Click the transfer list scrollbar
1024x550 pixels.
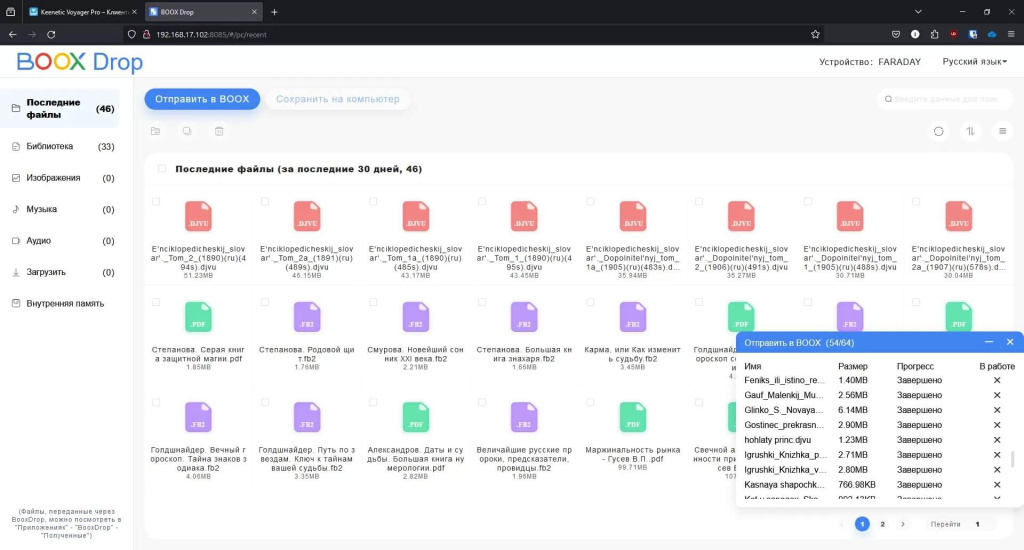[1013, 459]
